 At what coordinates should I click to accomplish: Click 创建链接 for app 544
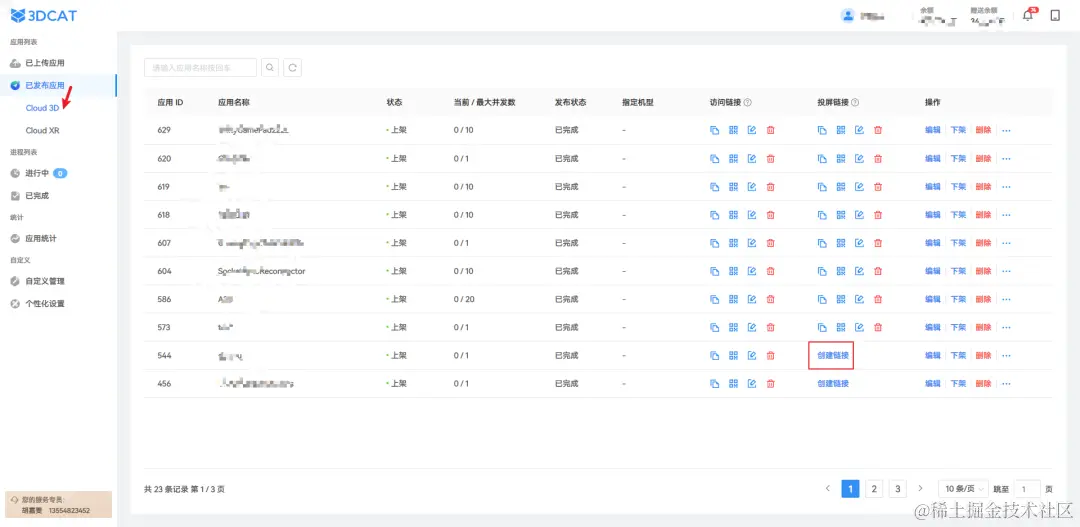point(833,355)
